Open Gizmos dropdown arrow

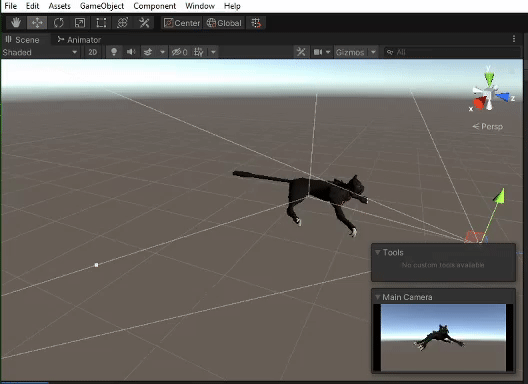[373, 52]
